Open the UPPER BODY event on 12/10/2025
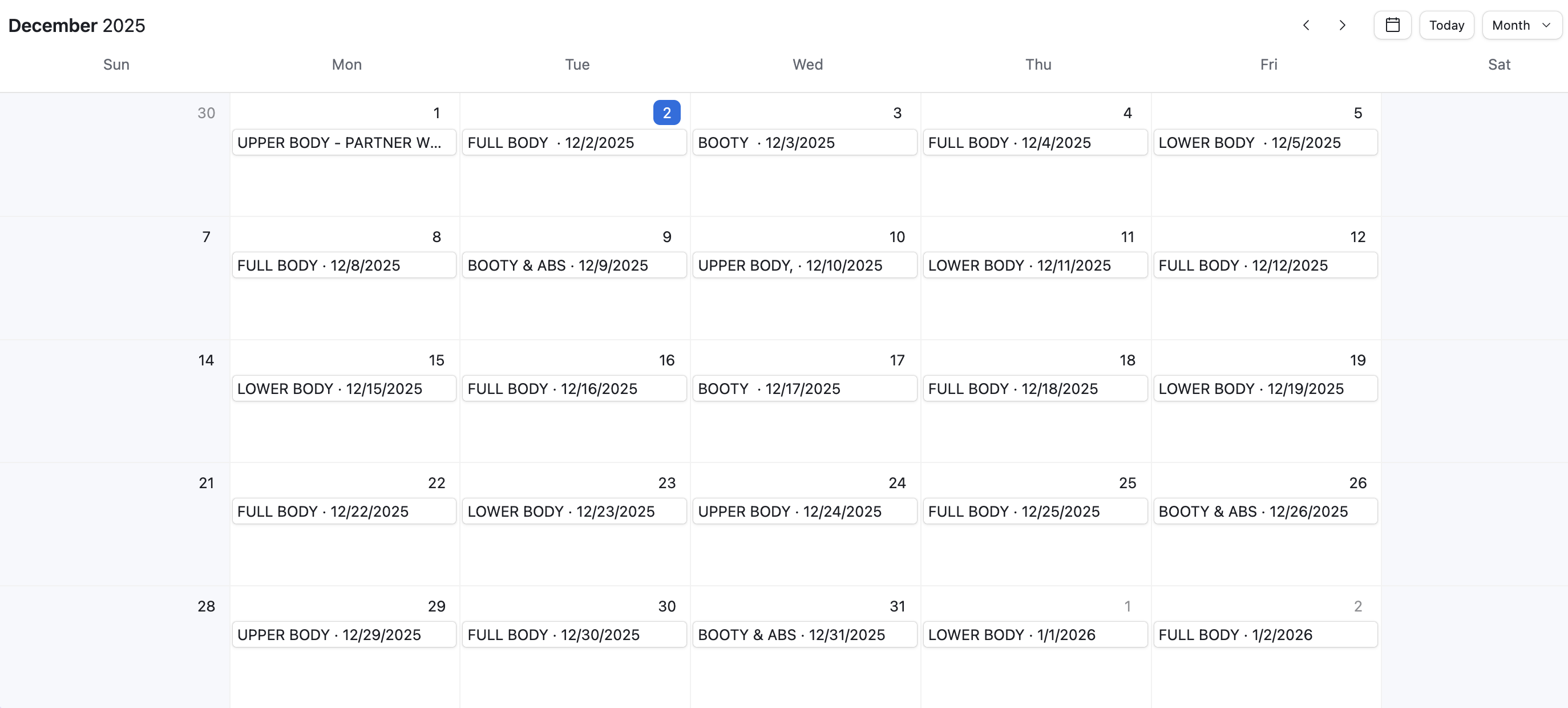Viewport: 1568px width, 708px height. pos(804,265)
